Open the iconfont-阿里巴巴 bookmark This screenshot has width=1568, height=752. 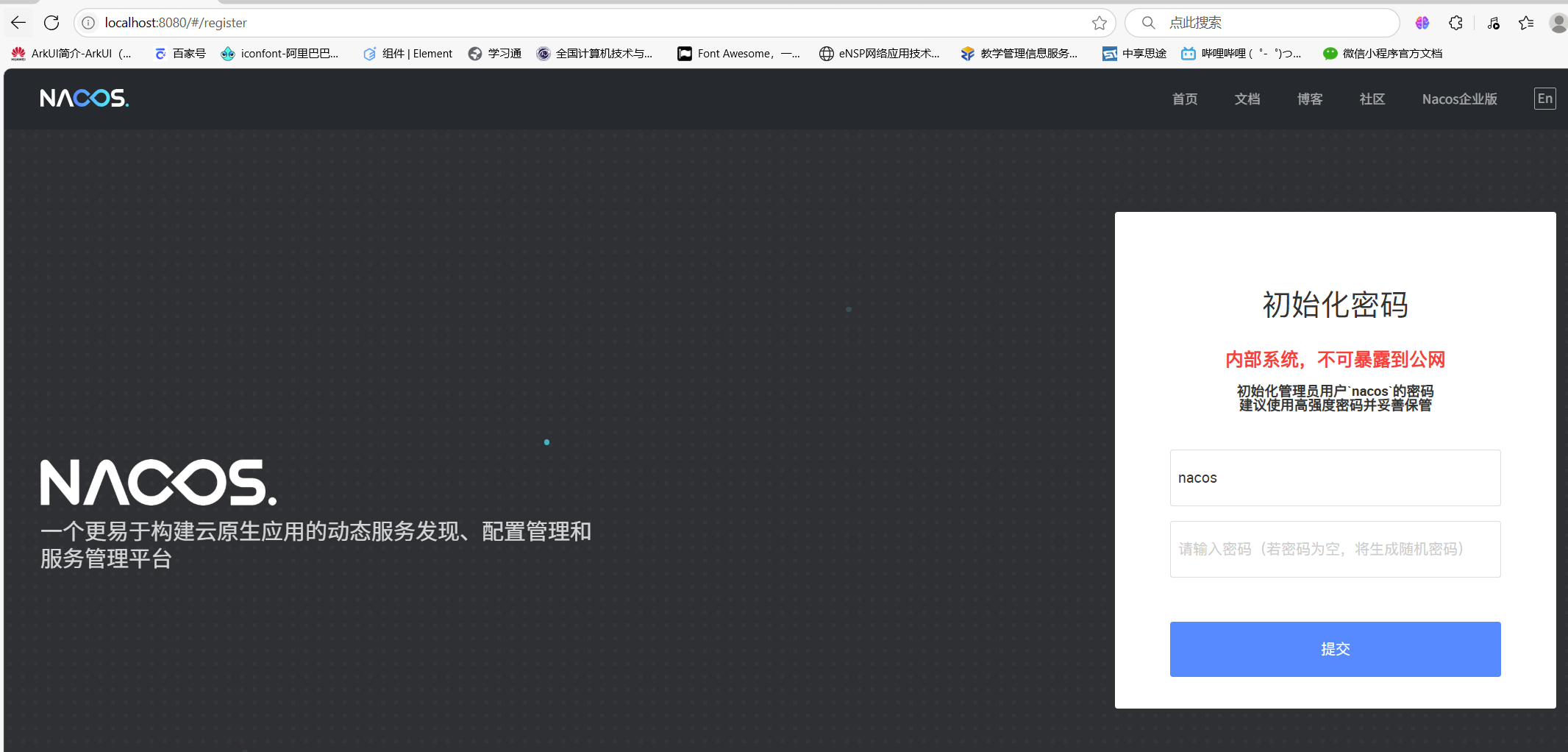280,53
